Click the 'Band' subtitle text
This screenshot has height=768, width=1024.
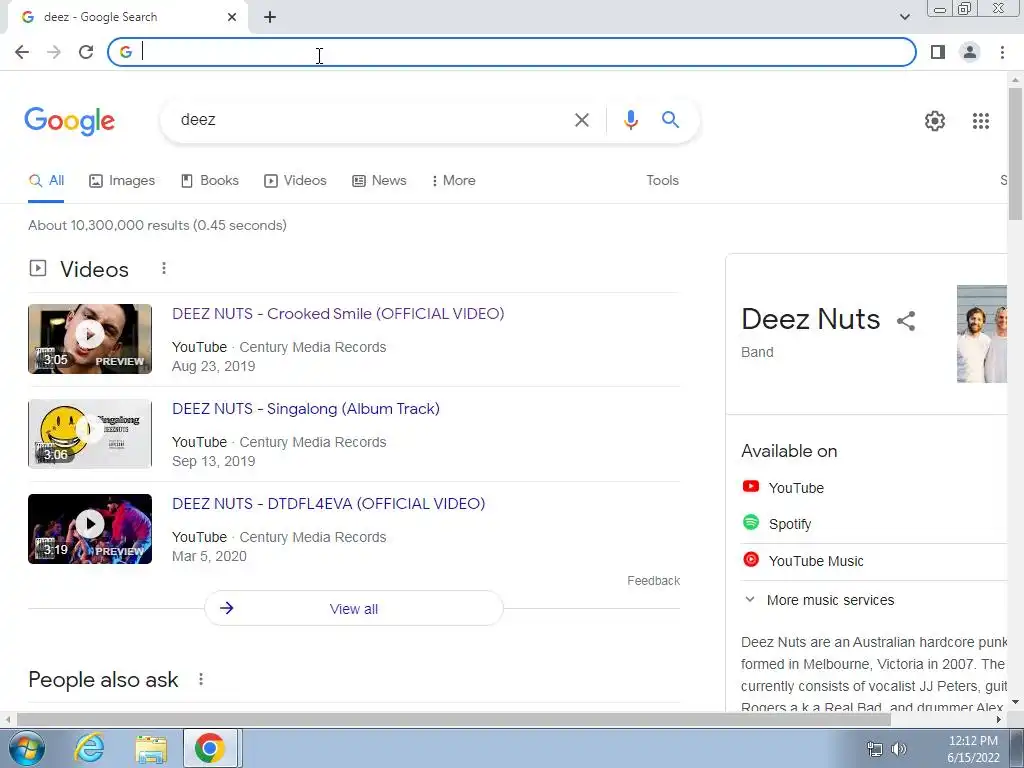(758, 352)
